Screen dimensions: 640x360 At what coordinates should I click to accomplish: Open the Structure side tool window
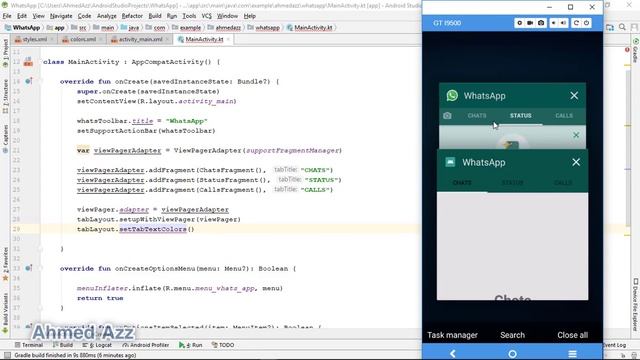tap(5, 97)
